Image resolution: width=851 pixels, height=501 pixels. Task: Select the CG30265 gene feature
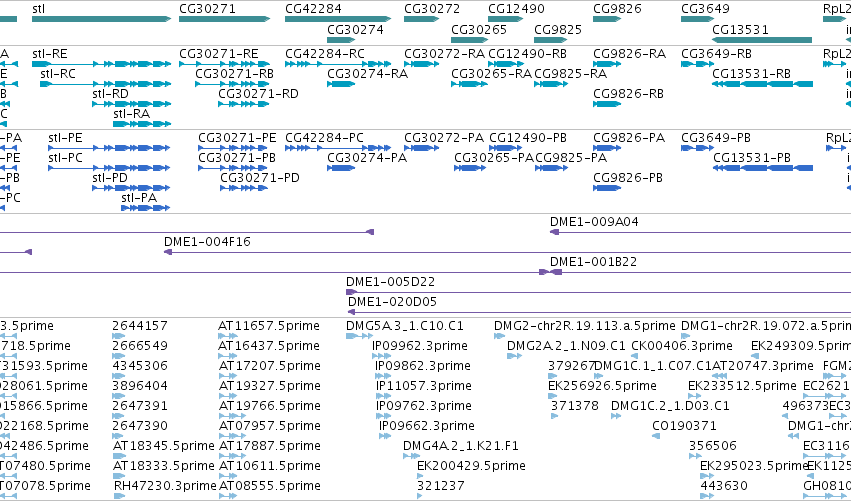[x=469, y=40]
